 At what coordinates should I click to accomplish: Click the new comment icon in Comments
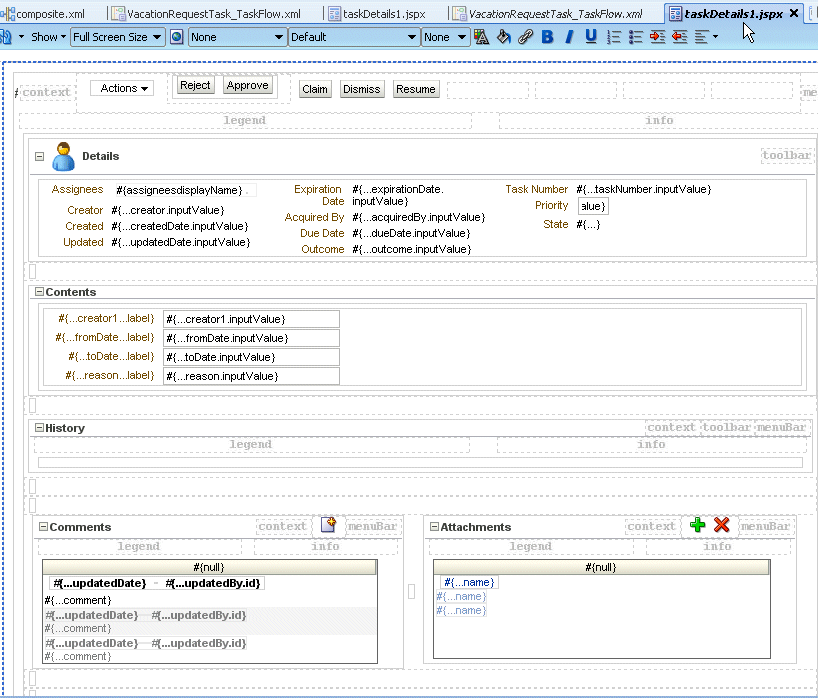(x=328, y=525)
